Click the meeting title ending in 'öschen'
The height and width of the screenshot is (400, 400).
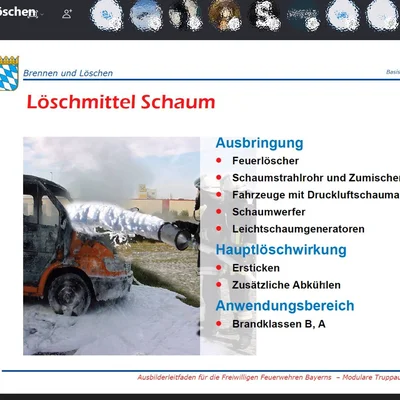tap(17, 11)
